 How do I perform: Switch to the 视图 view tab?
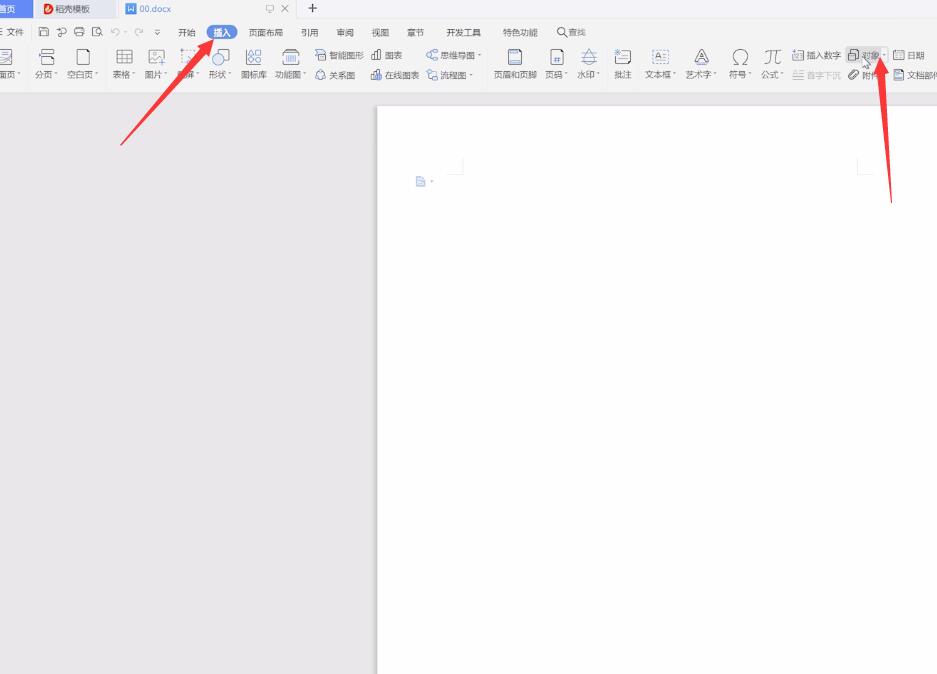tap(380, 32)
